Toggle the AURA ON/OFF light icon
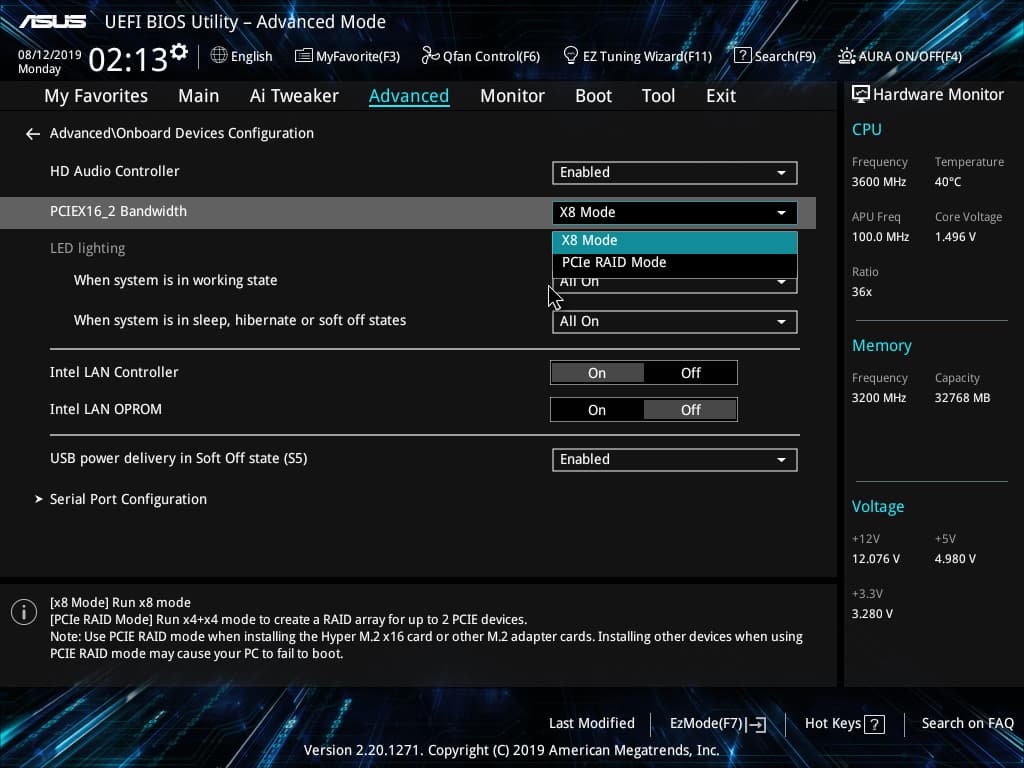The image size is (1024, 768). coord(846,56)
